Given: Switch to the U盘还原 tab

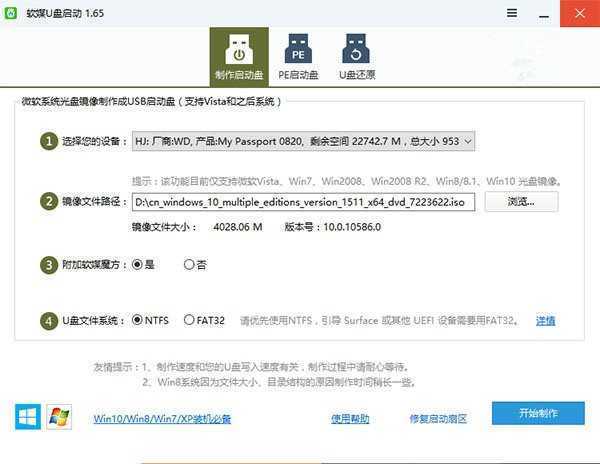Looking at the screenshot, I should (x=357, y=57).
